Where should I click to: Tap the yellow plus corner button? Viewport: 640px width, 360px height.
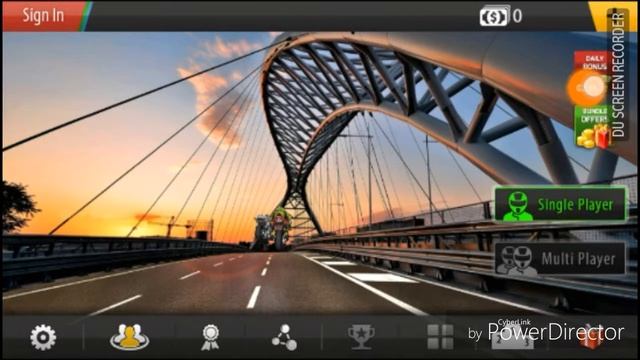click(x=612, y=16)
